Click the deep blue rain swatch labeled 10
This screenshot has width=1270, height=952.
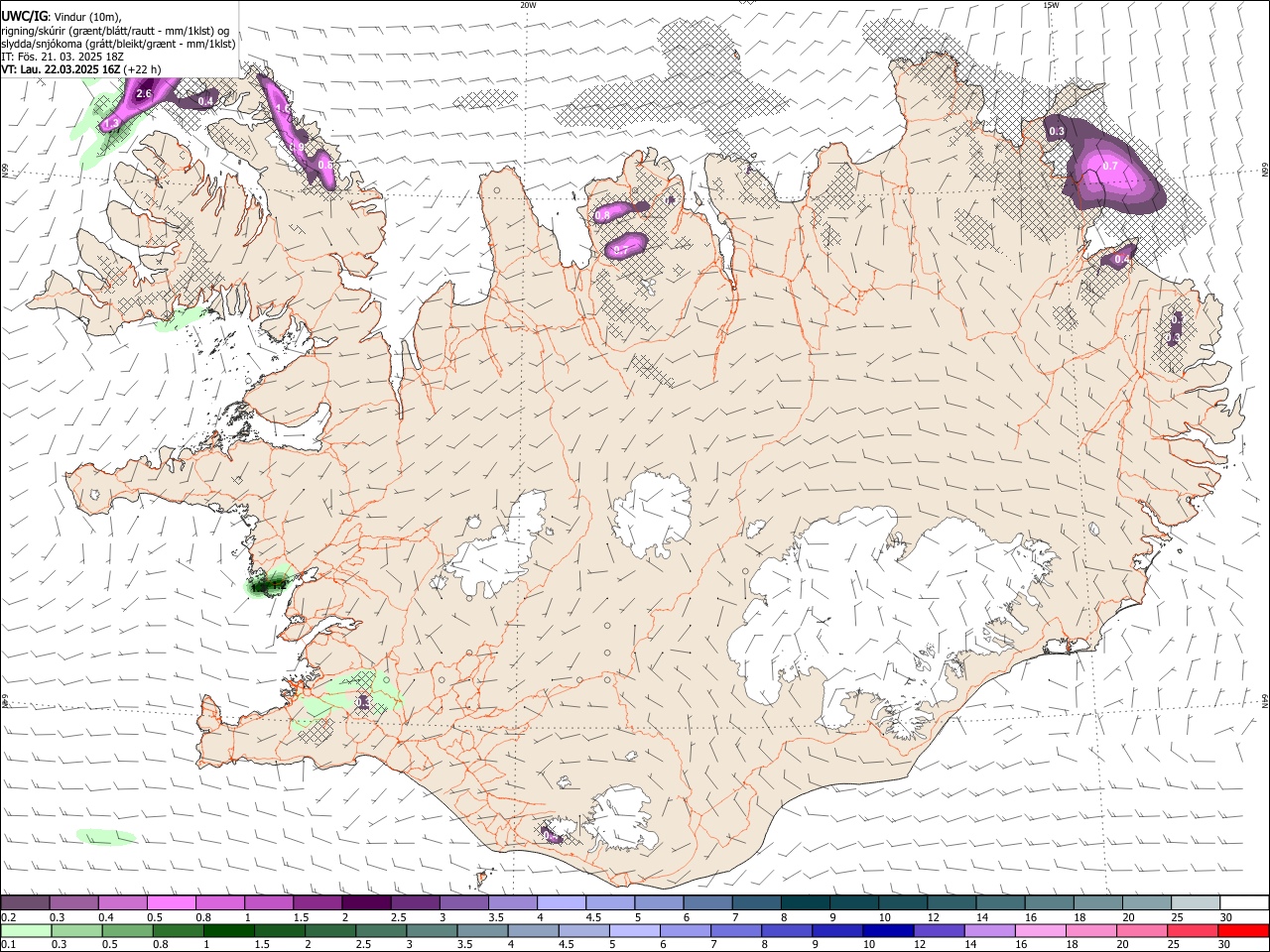(x=886, y=930)
